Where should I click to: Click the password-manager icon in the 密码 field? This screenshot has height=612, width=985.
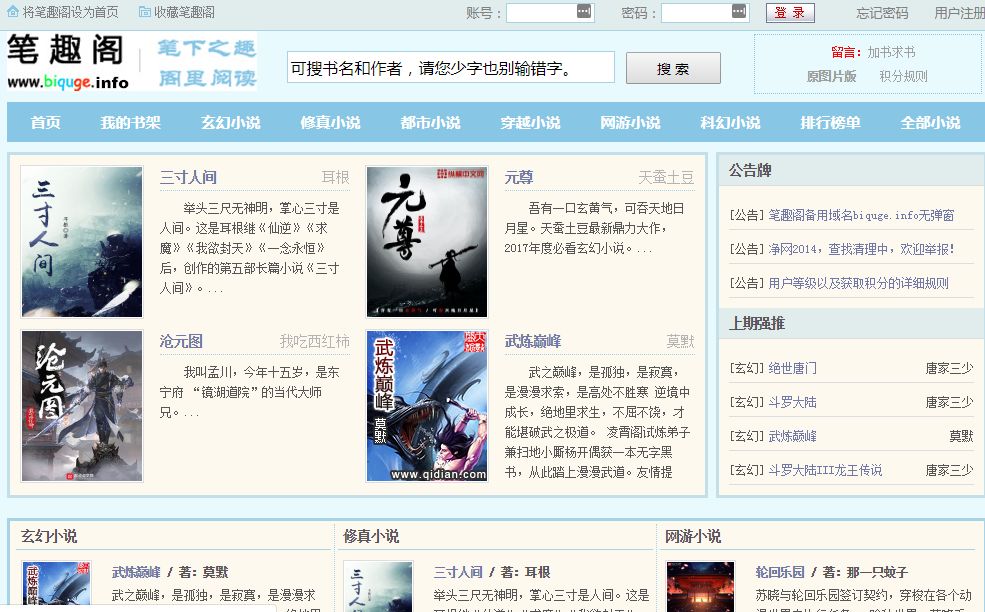[739, 11]
